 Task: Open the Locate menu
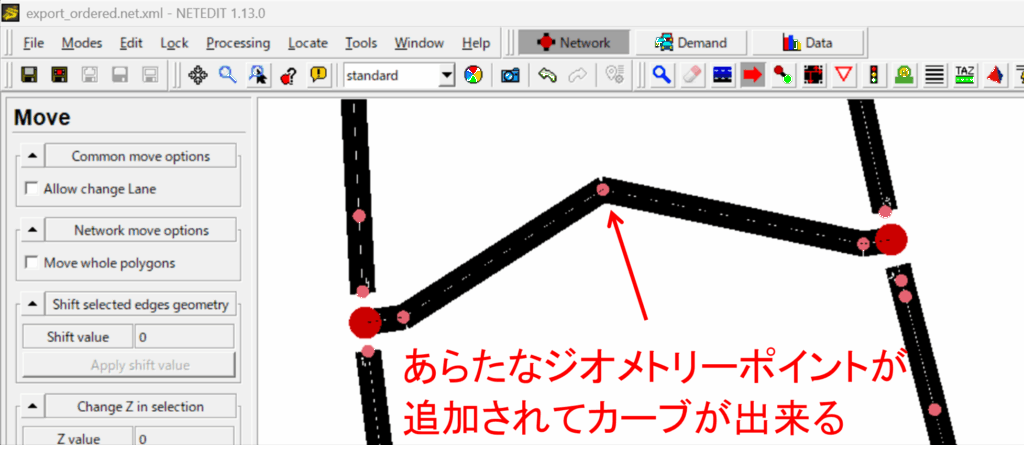[x=308, y=43]
